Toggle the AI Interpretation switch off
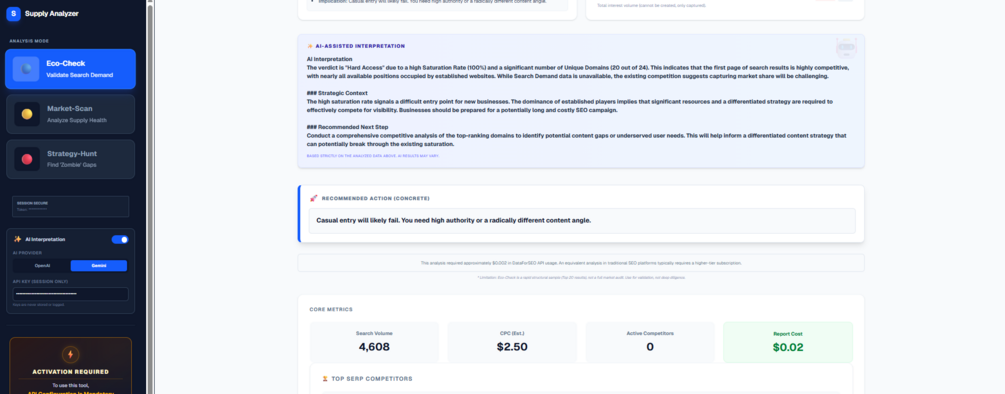Viewport: 1005px width, 394px height. click(x=120, y=239)
